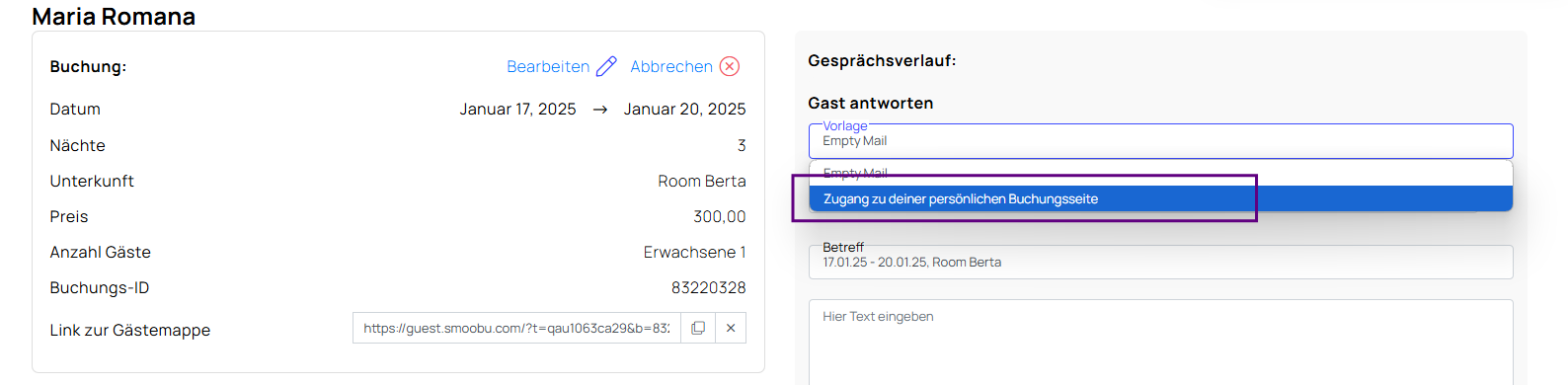Click the Room Berta accommodation value
The width and height of the screenshot is (1568, 385).
[702, 181]
